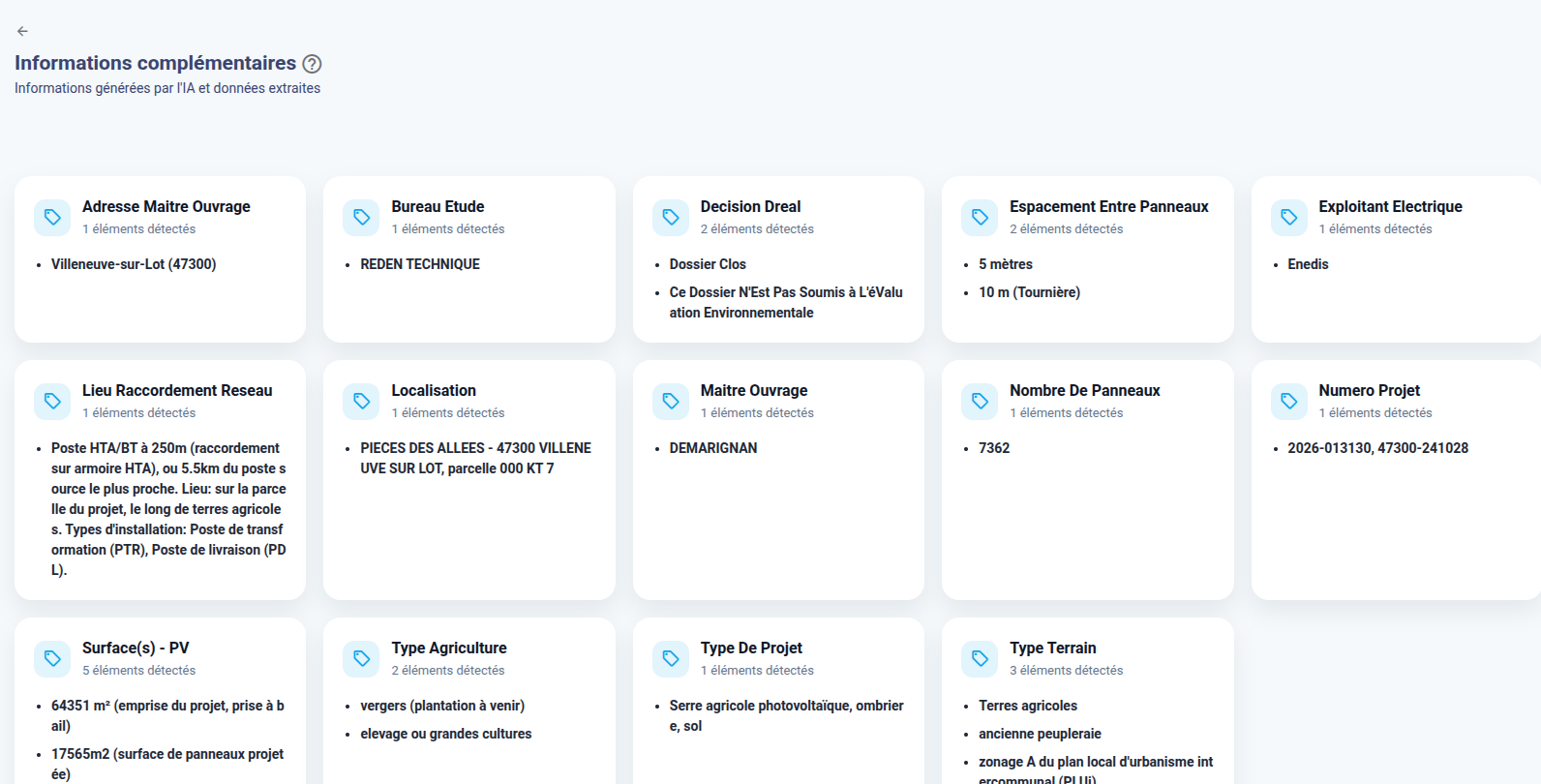Click '1 éléments détectés' under Localisation
The image size is (1541, 784).
click(x=448, y=412)
